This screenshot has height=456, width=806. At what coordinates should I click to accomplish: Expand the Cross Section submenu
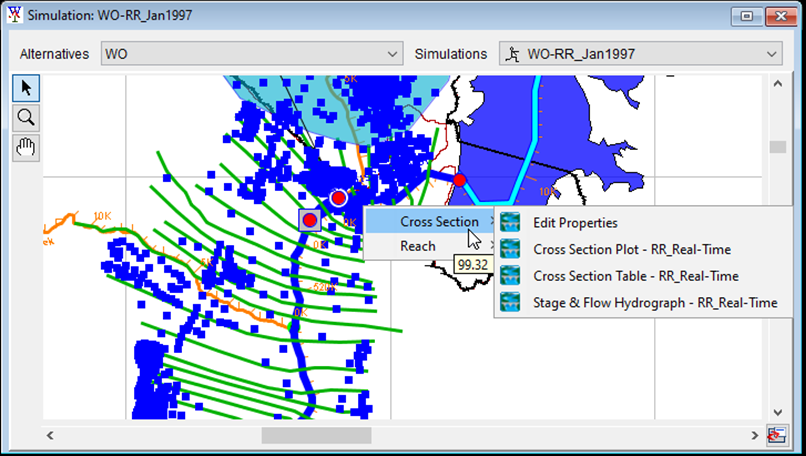(430, 222)
